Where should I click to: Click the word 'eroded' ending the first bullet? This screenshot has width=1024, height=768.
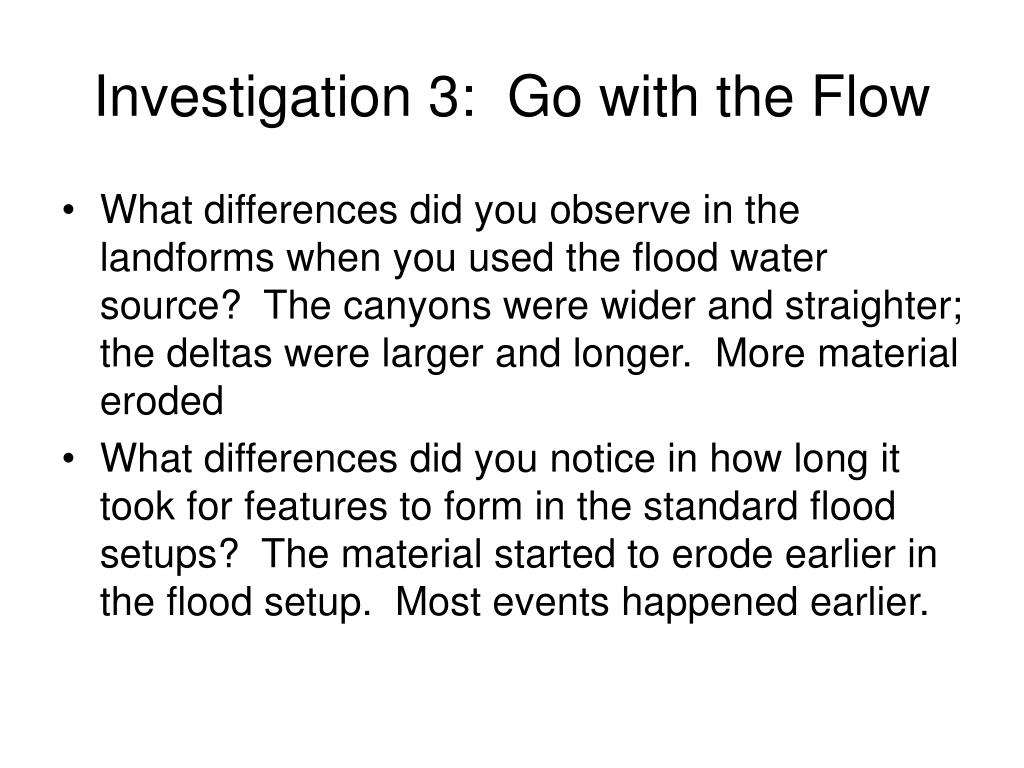click(x=162, y=401)
